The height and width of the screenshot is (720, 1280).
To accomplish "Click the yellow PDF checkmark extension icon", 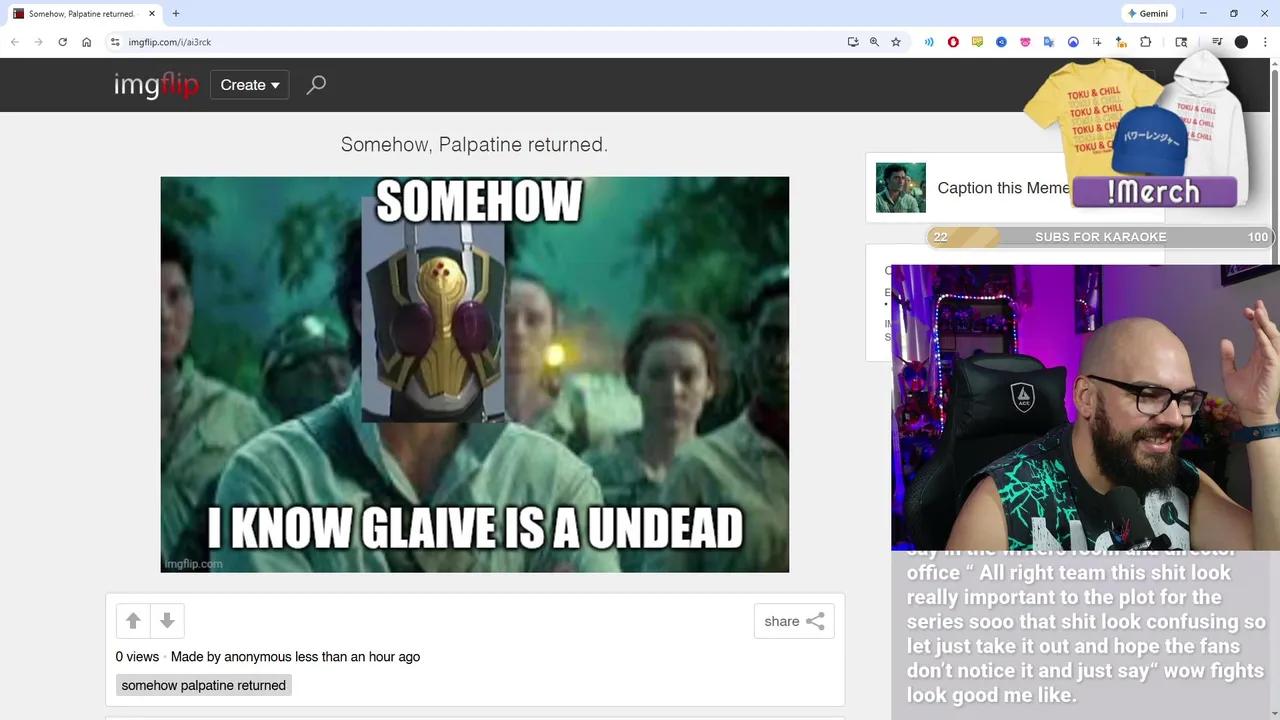I will (x=977, y=42).
